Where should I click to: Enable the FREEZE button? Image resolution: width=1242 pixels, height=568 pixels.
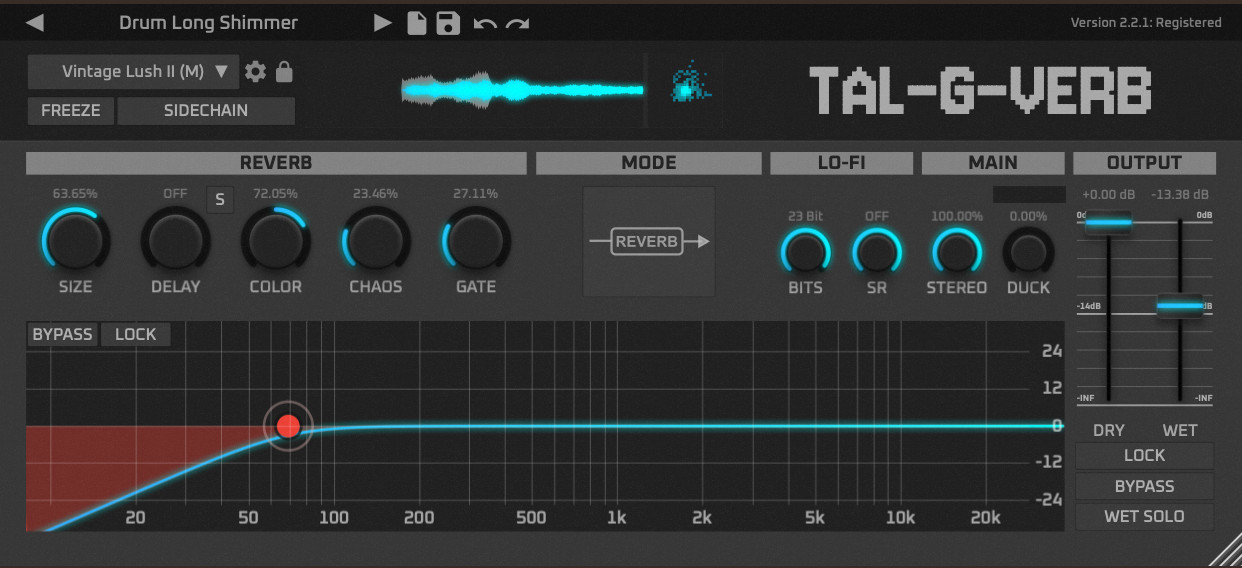[71, 110]
